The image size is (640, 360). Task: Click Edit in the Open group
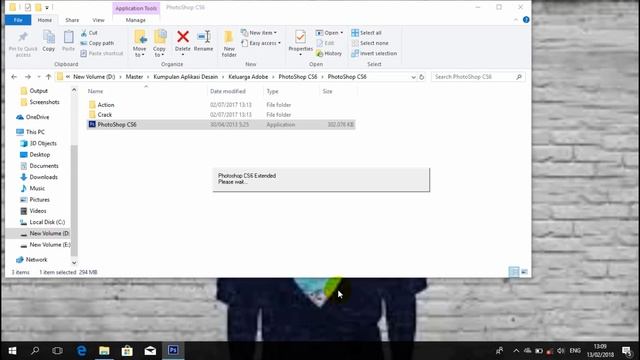point(325,43)
